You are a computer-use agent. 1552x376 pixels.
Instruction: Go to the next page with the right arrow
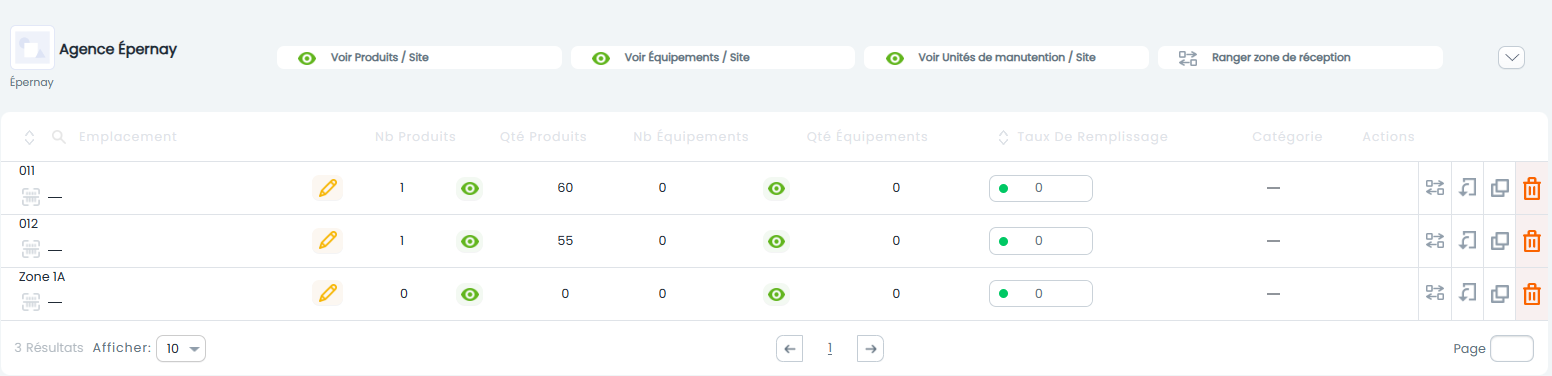point(871,349)
